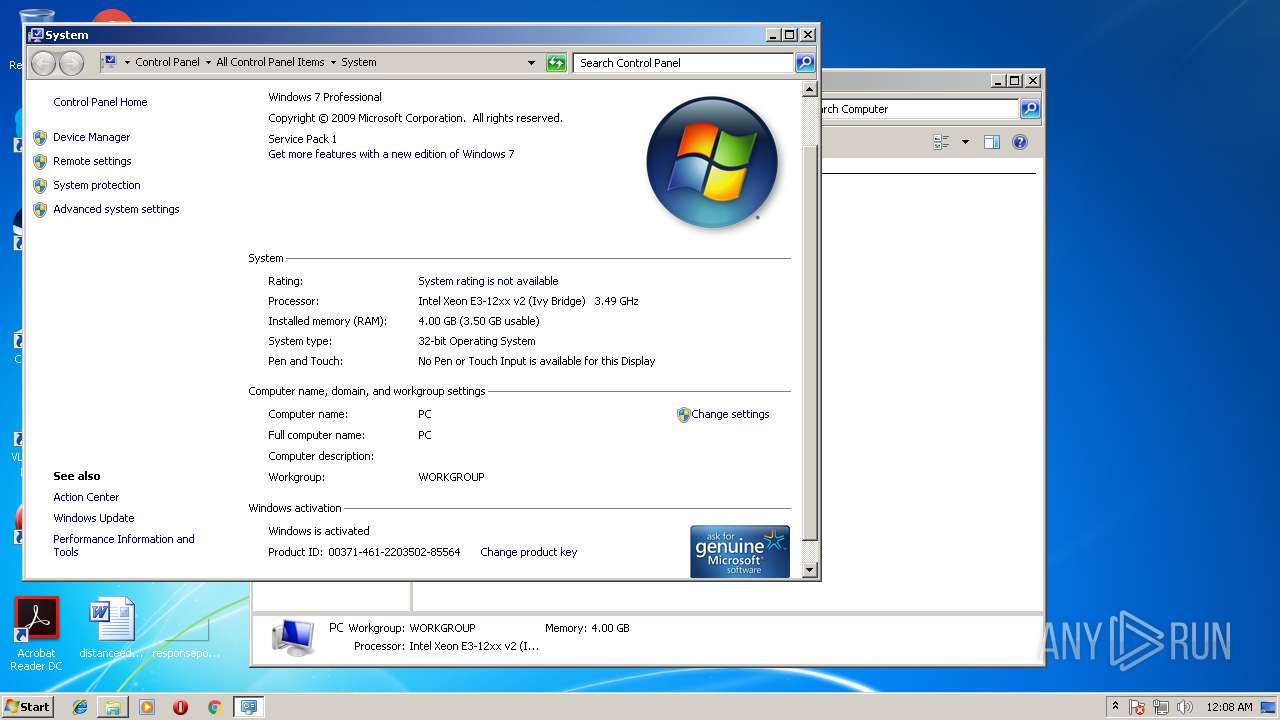
Task: Open Advanced system settings link
Action: click(116, 209)
